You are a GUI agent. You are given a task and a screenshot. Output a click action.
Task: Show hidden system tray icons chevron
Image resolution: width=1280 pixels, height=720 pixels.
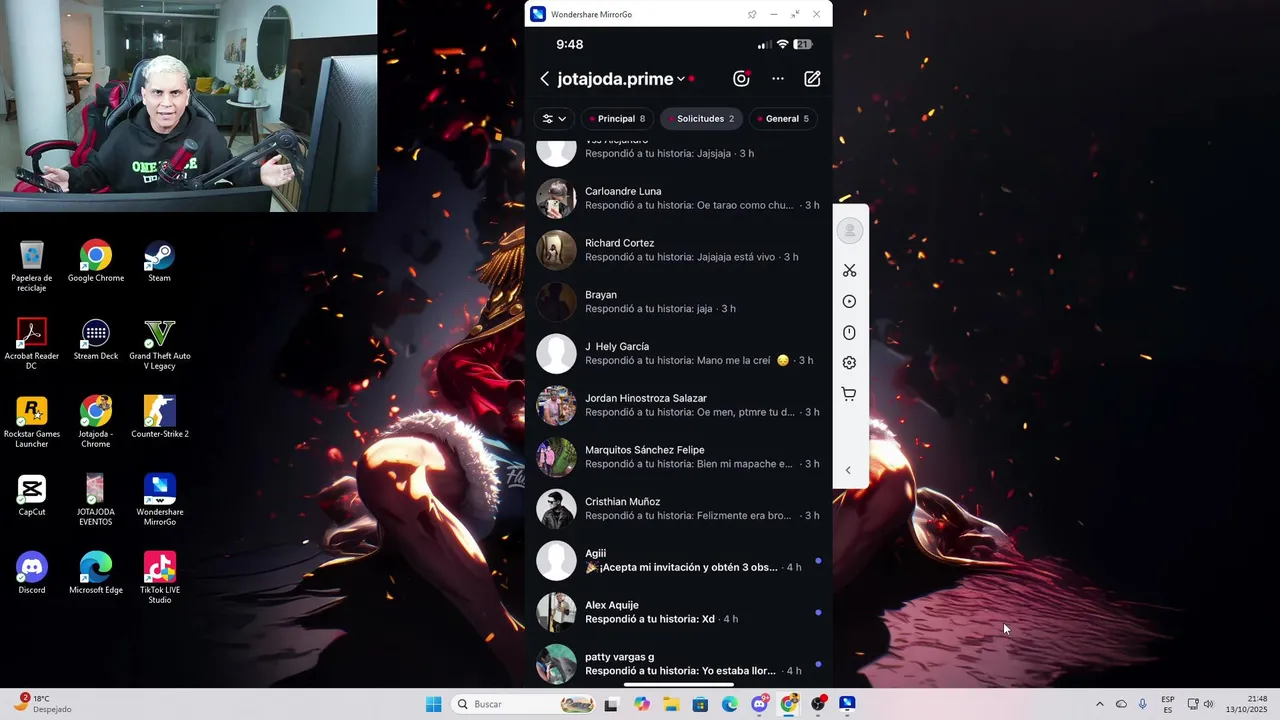click(x=1100, y=704)
